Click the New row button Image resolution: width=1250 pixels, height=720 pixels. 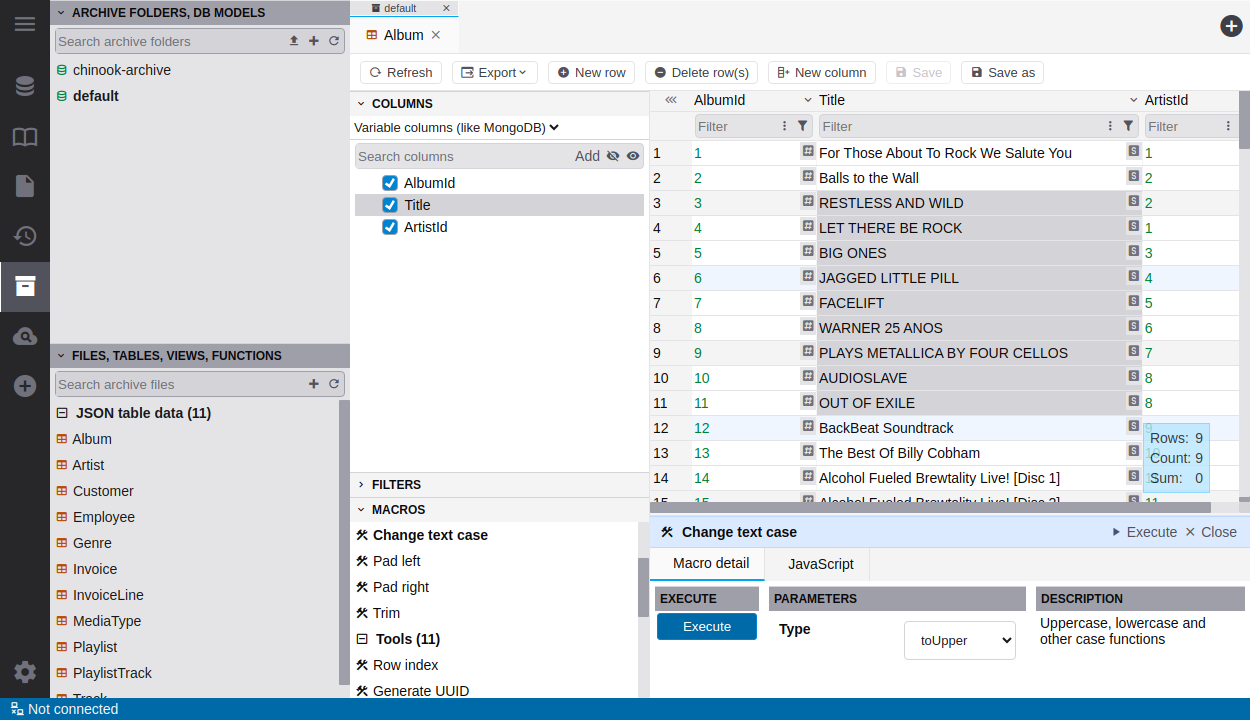[x=591, y=72]
